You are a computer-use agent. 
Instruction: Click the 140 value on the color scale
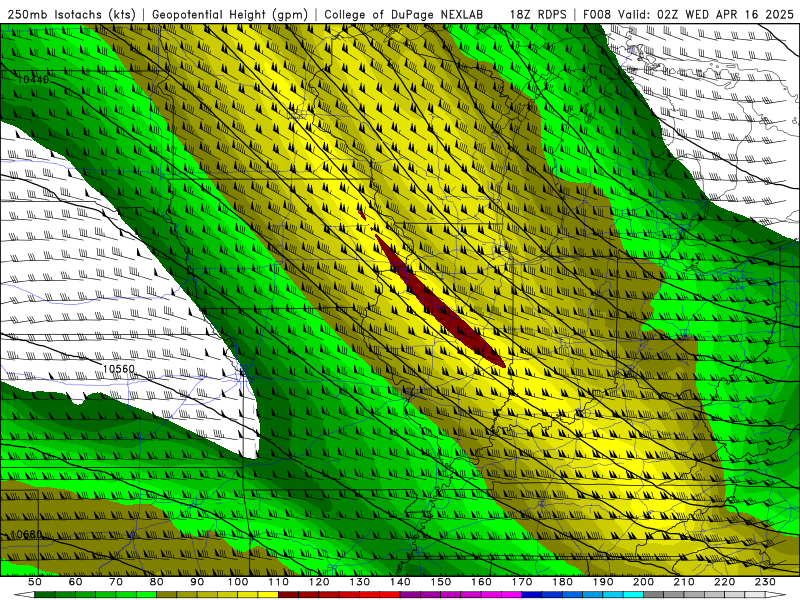400,582
